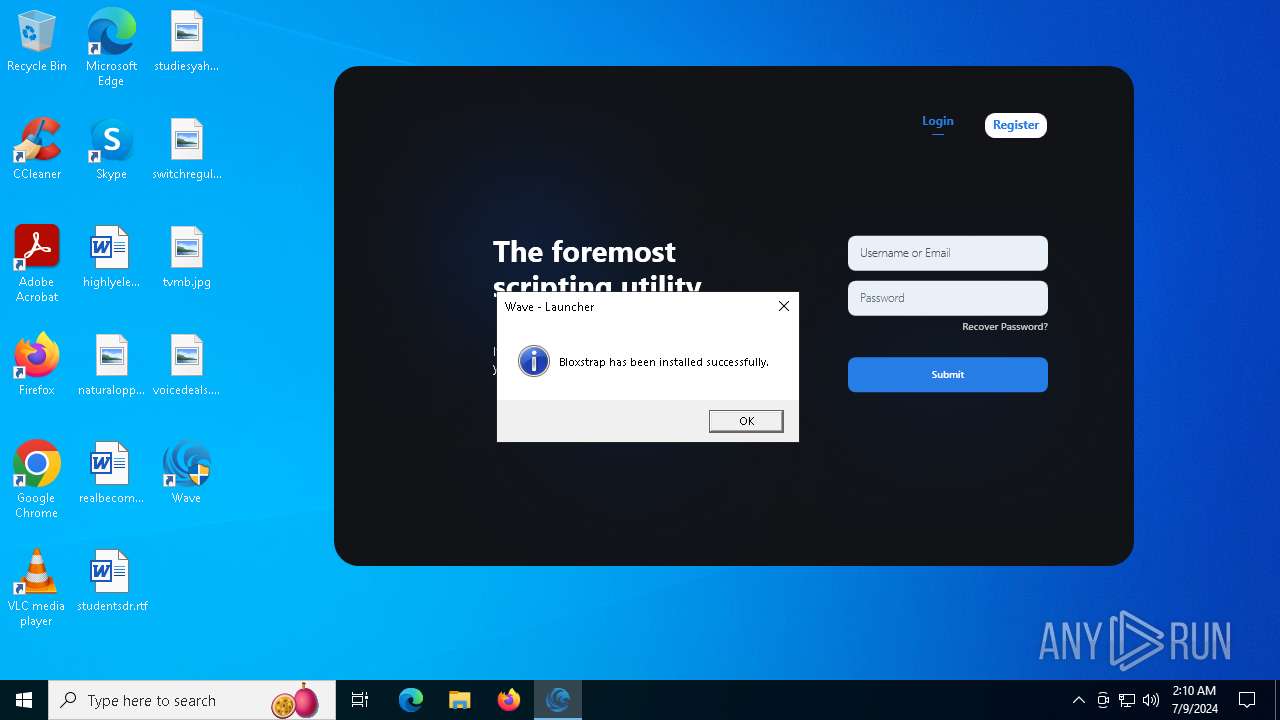
Task: Select the switchregul image file
Action: [186, 150]
